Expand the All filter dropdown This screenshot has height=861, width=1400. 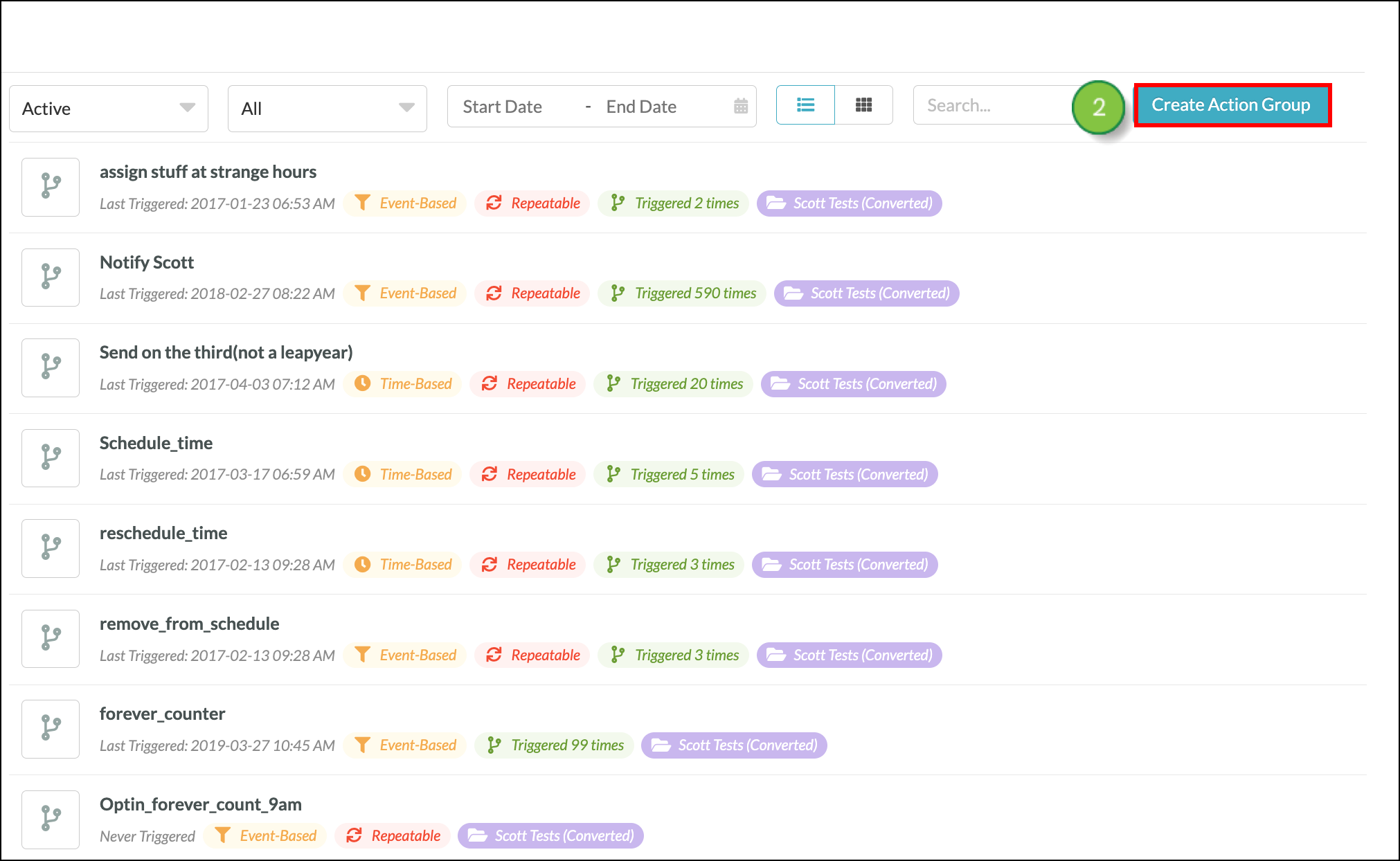(327, 109)
